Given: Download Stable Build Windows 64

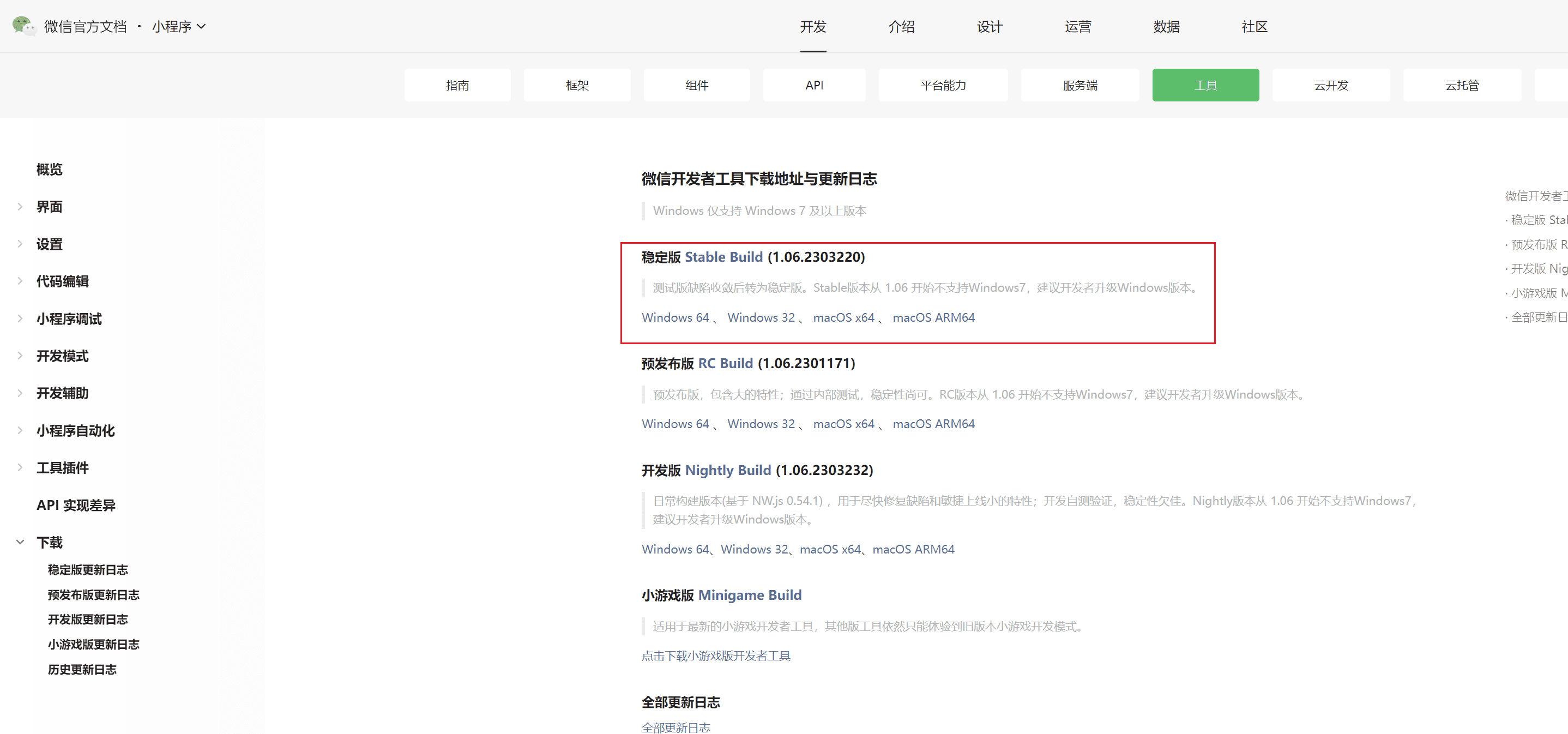Looking at the screenshot, I should 675,318.
